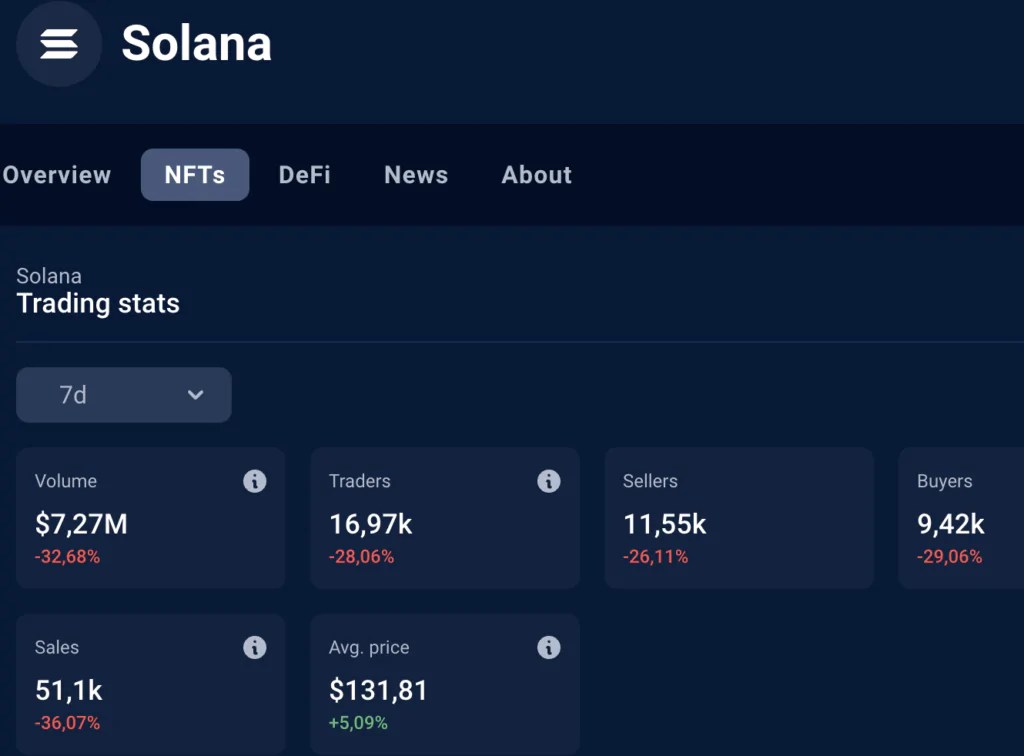Click the Solana logo icon
The width and height of the screenshot is (1024, 756).
point(59,44)
